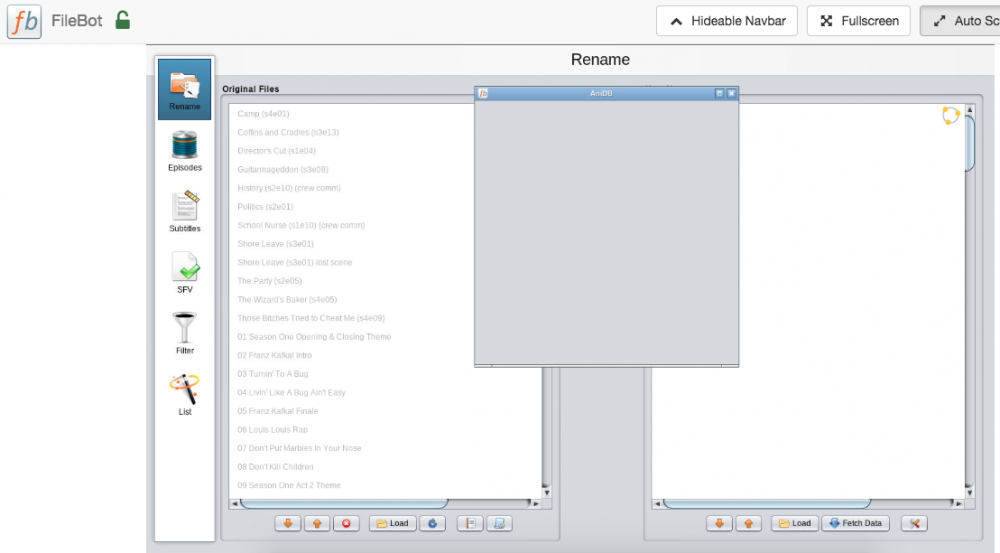
Task: Select 'Politics (s2e01)'
Action: pyautogui.click(x=265, y=206)
